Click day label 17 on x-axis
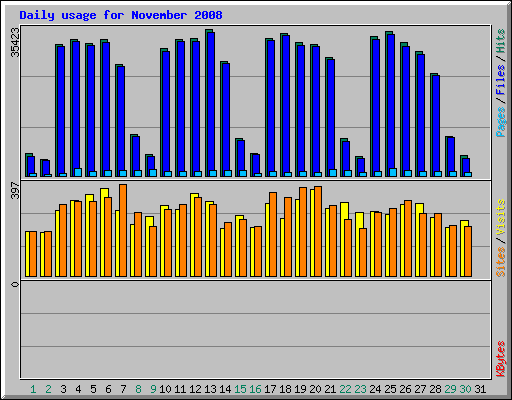The height and width of the screenshot is (400, 512). pos(270,389)
